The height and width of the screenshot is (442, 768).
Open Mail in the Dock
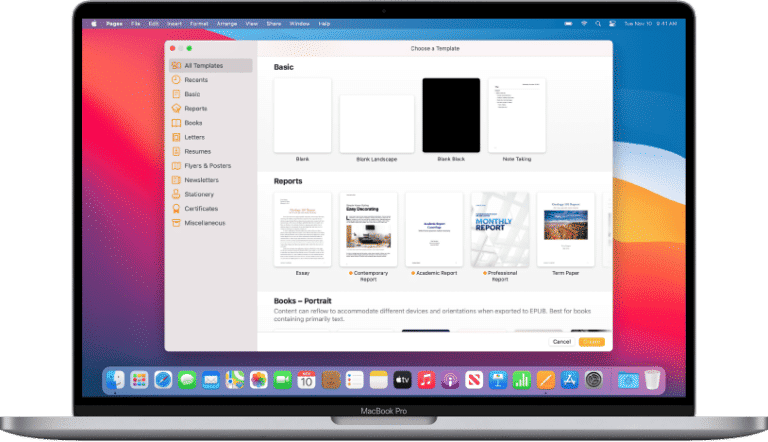211,380
